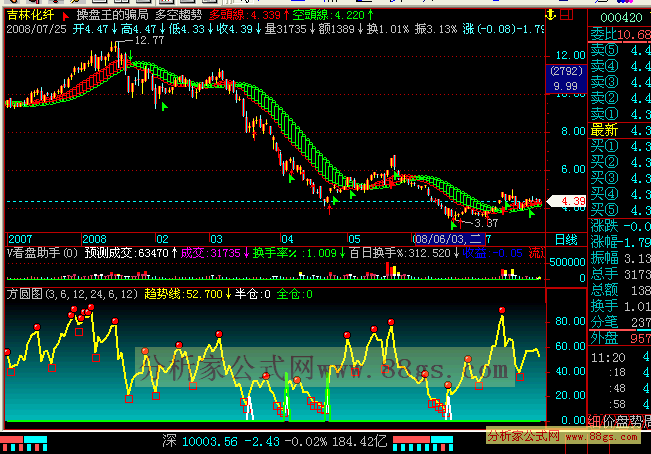The width and height of the screenshot is (651, 454).
Task: Click the 80.00 level on indicator axis
Action: (571, 321)
